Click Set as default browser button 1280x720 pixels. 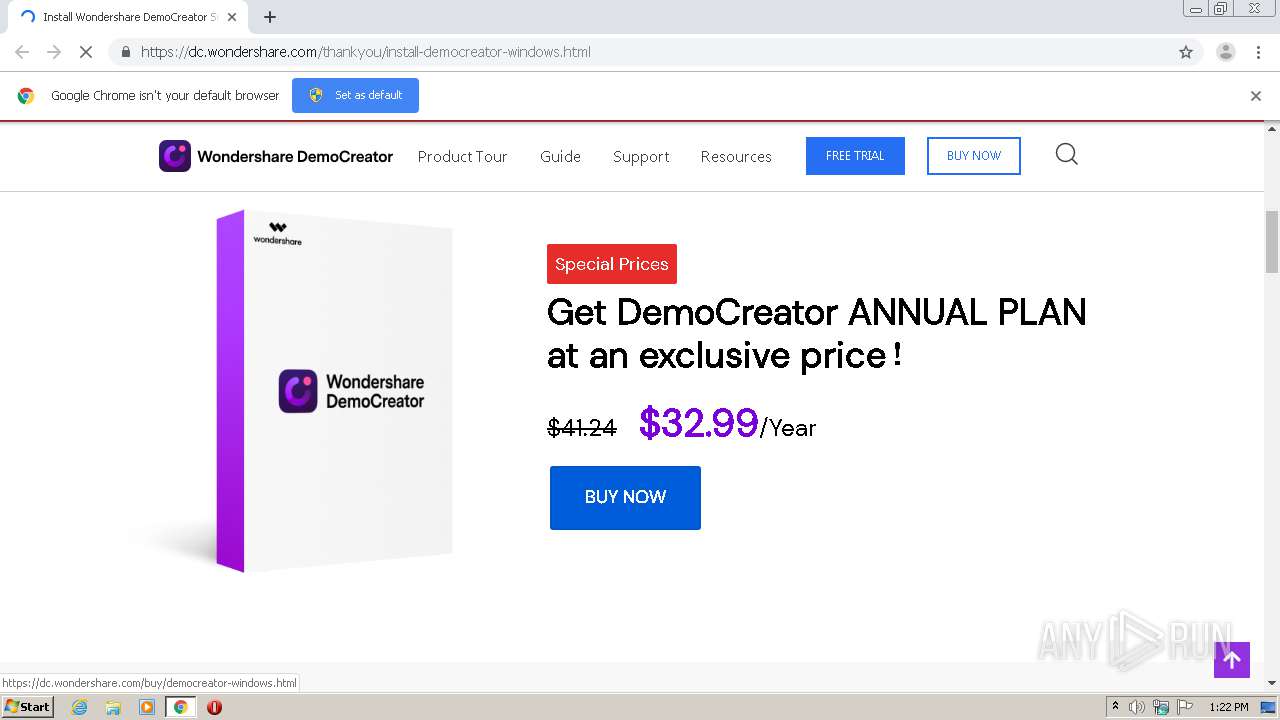tap(355, 95)
